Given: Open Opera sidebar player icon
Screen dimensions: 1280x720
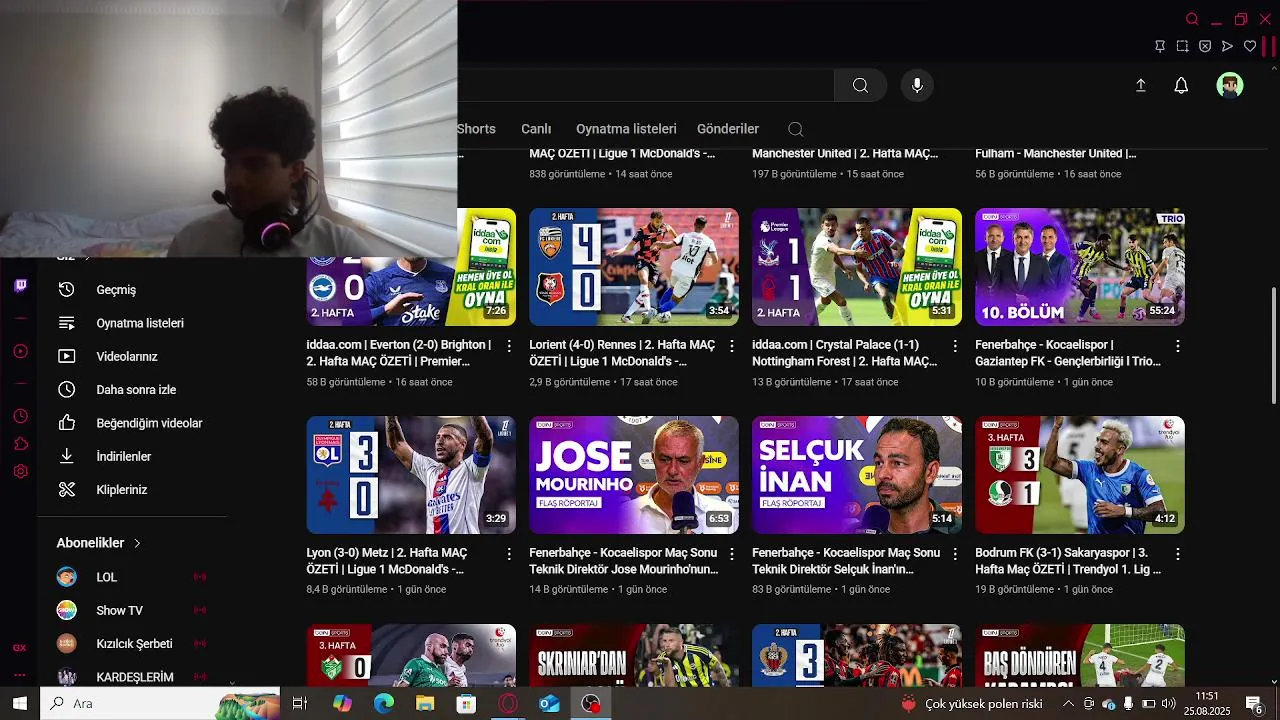Looking at the screenshot, I should (x=21, y=351).
